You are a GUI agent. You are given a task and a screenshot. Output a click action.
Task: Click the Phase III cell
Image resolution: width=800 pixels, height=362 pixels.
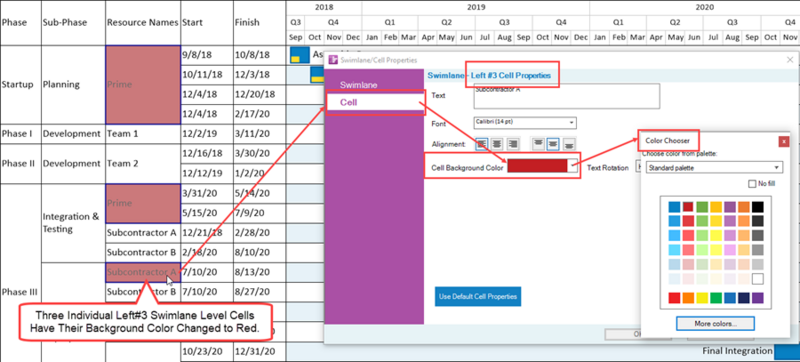[20, 292]
